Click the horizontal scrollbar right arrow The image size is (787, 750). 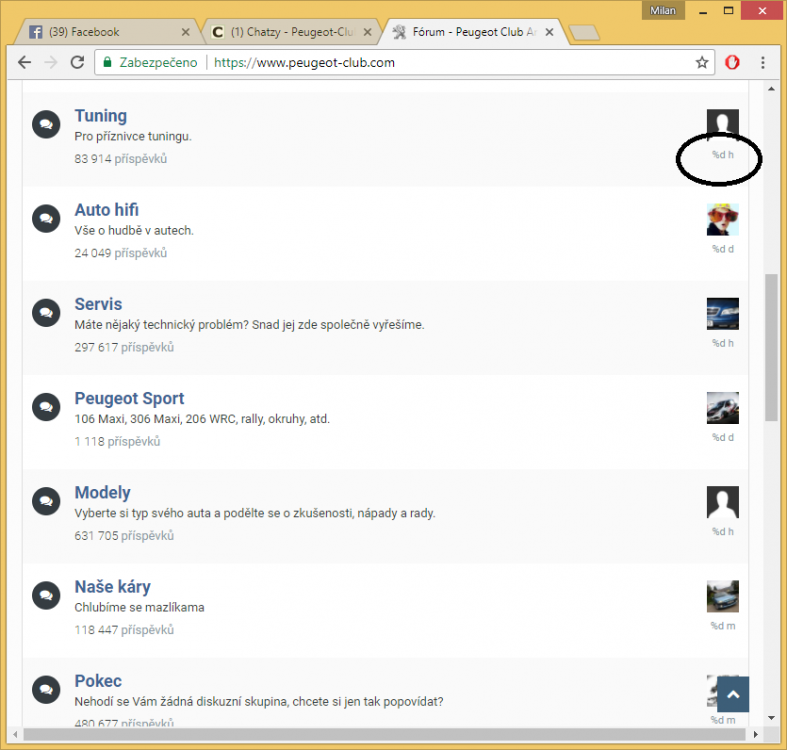click(756, 734)
